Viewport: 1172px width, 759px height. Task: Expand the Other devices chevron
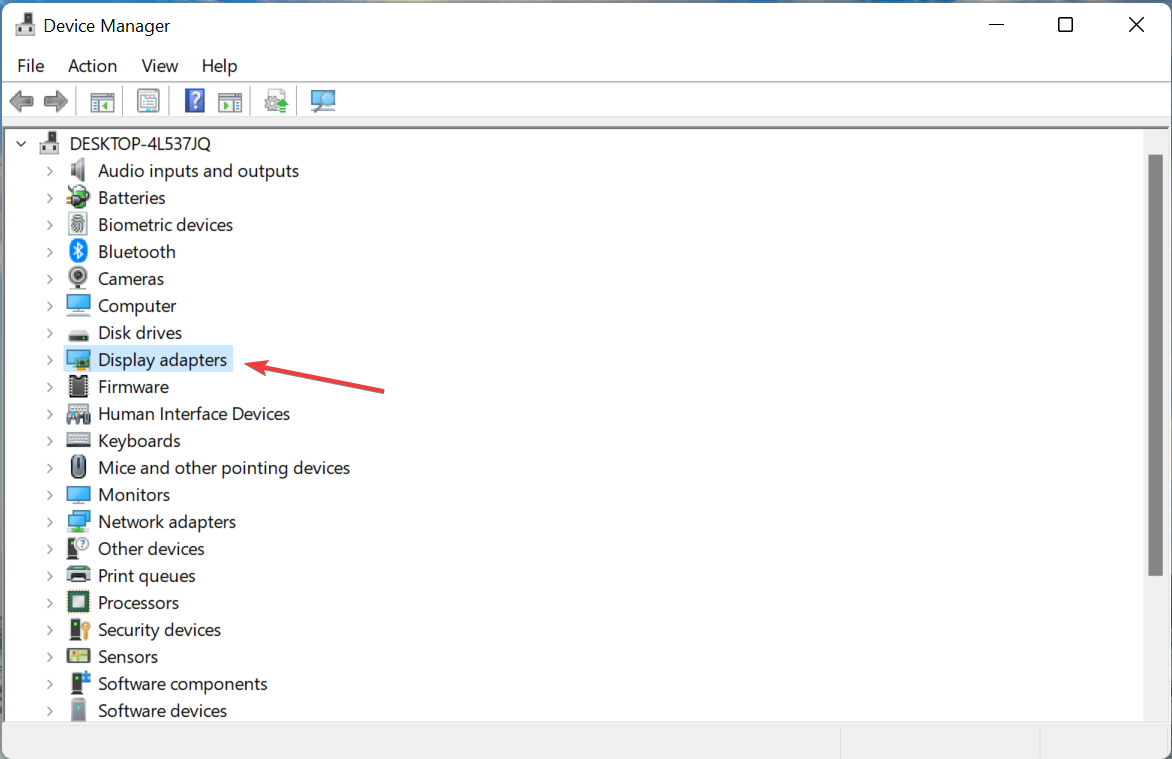(x=49, y=549)
